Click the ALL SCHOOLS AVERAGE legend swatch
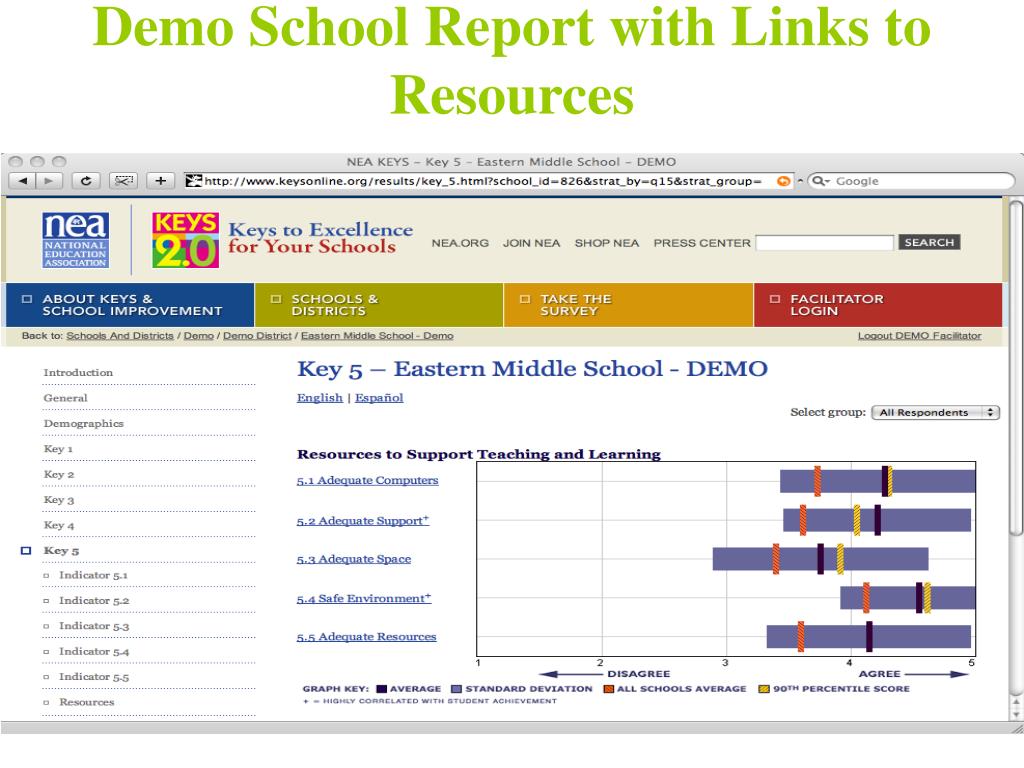Viewport: 1024px width, 768px height. (609, 689)
